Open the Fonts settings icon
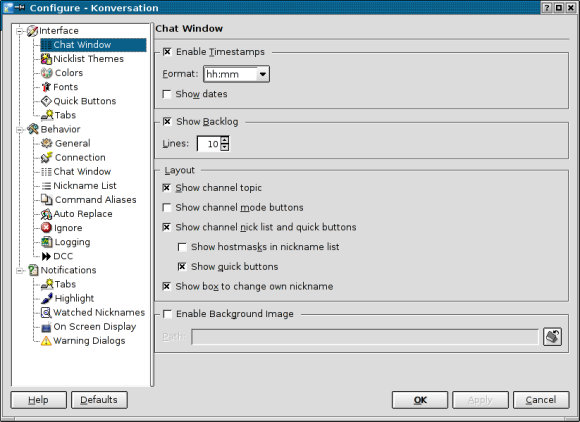Screen dimensions: 580x422 pos(46,87)
